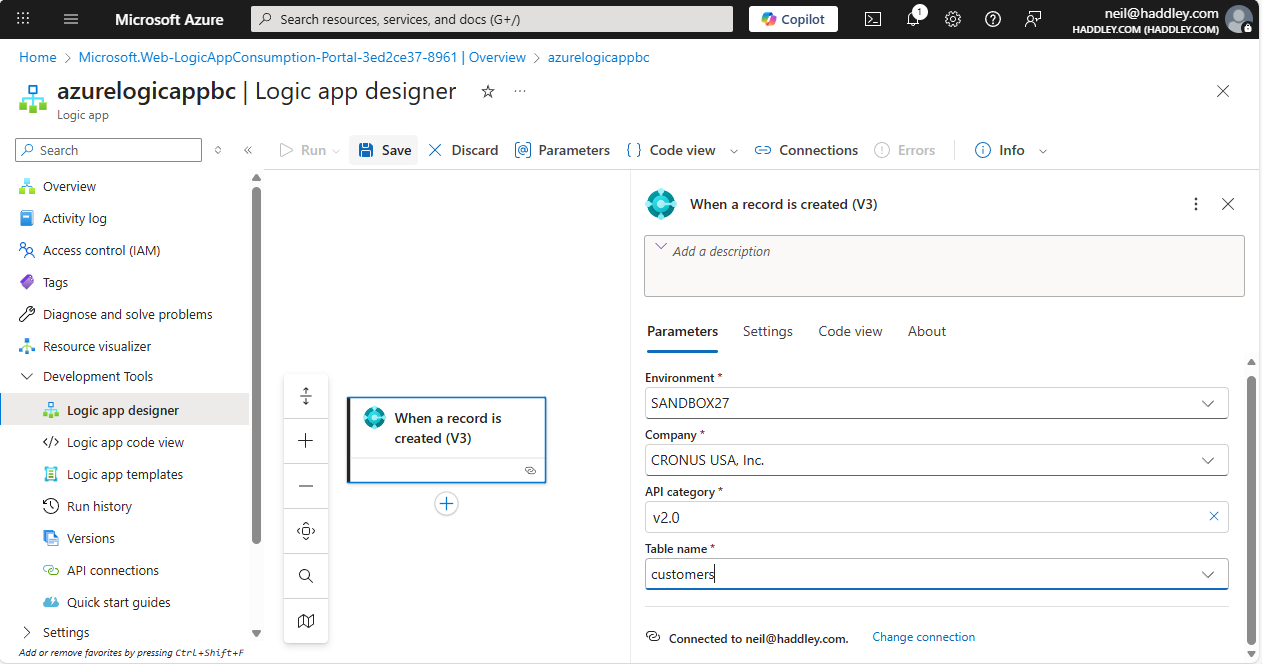Click the Change connection link
Image resolution: width=1262 pixels, height=664 pixels.
[923, 637]
